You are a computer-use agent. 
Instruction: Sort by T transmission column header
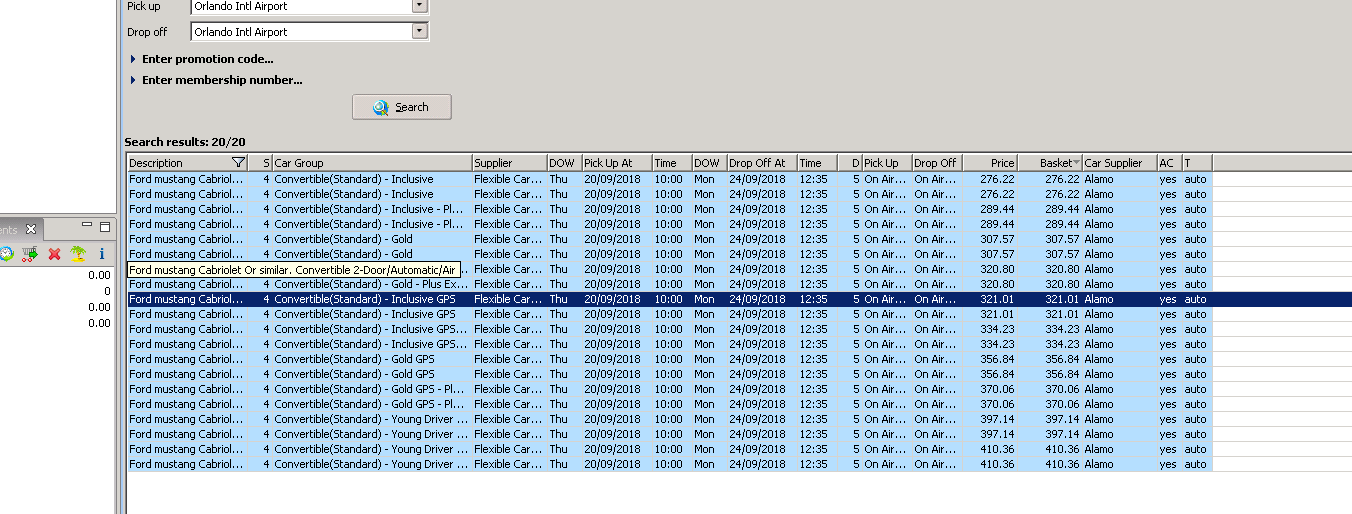[x=1197, y=163]
